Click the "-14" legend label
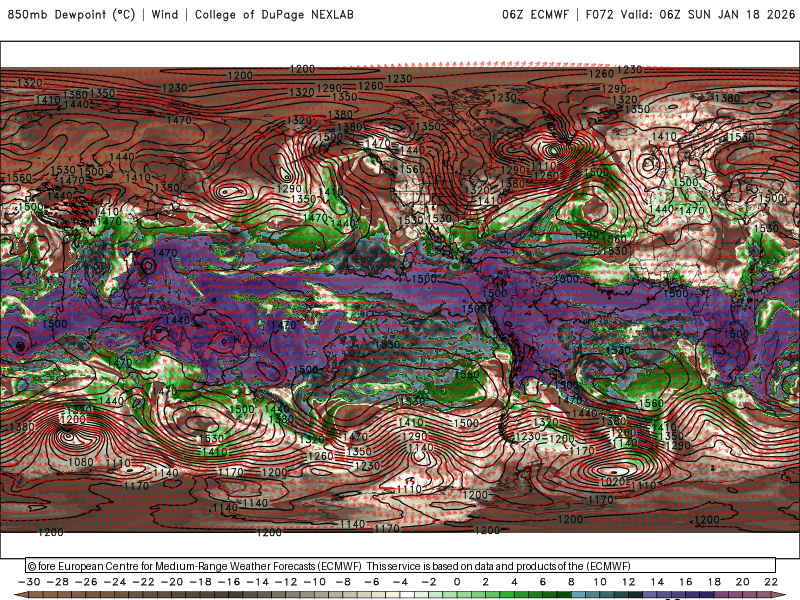 click(258, 582)
